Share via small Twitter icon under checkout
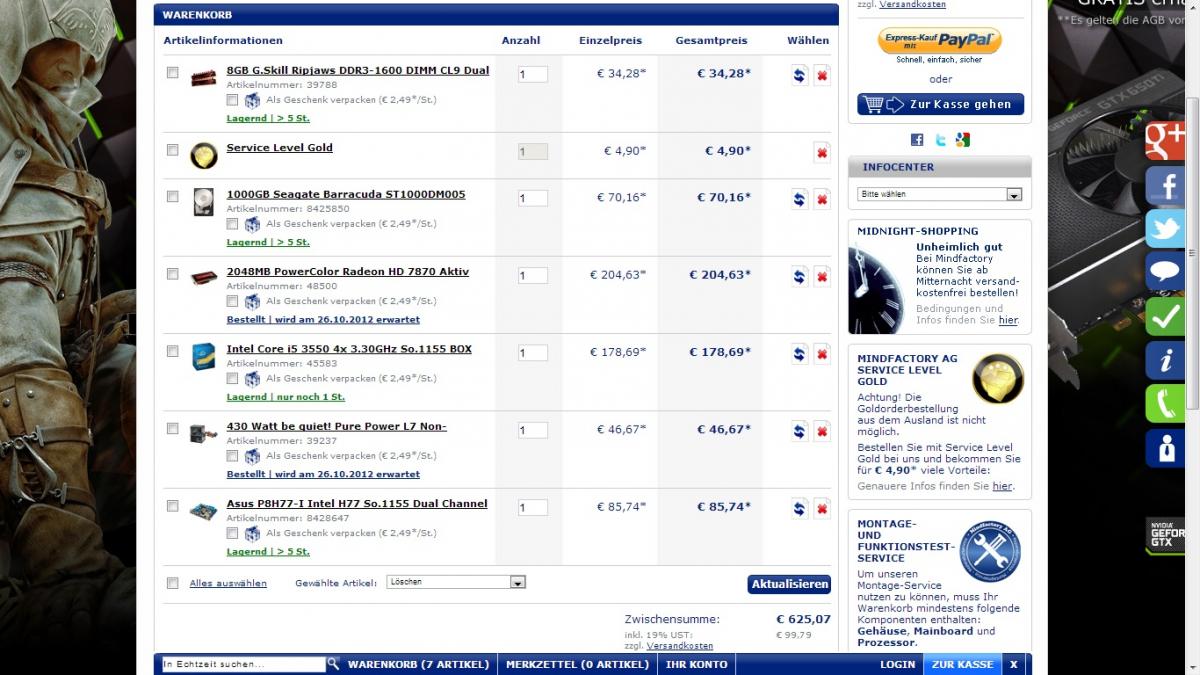The image size is (1200, 675). coord(940,139)
